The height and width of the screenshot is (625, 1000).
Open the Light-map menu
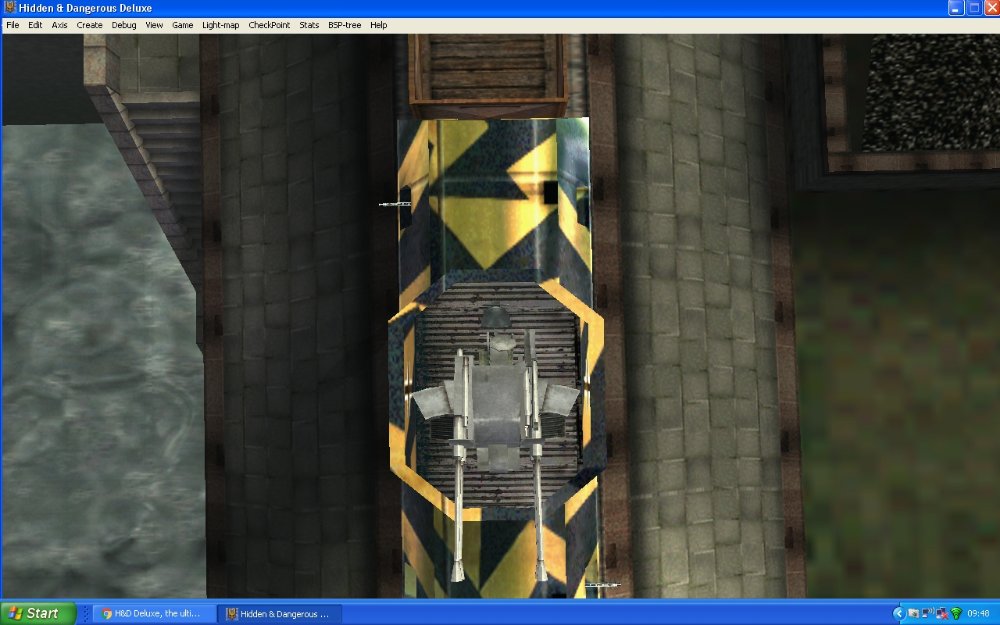coord(220,25)
